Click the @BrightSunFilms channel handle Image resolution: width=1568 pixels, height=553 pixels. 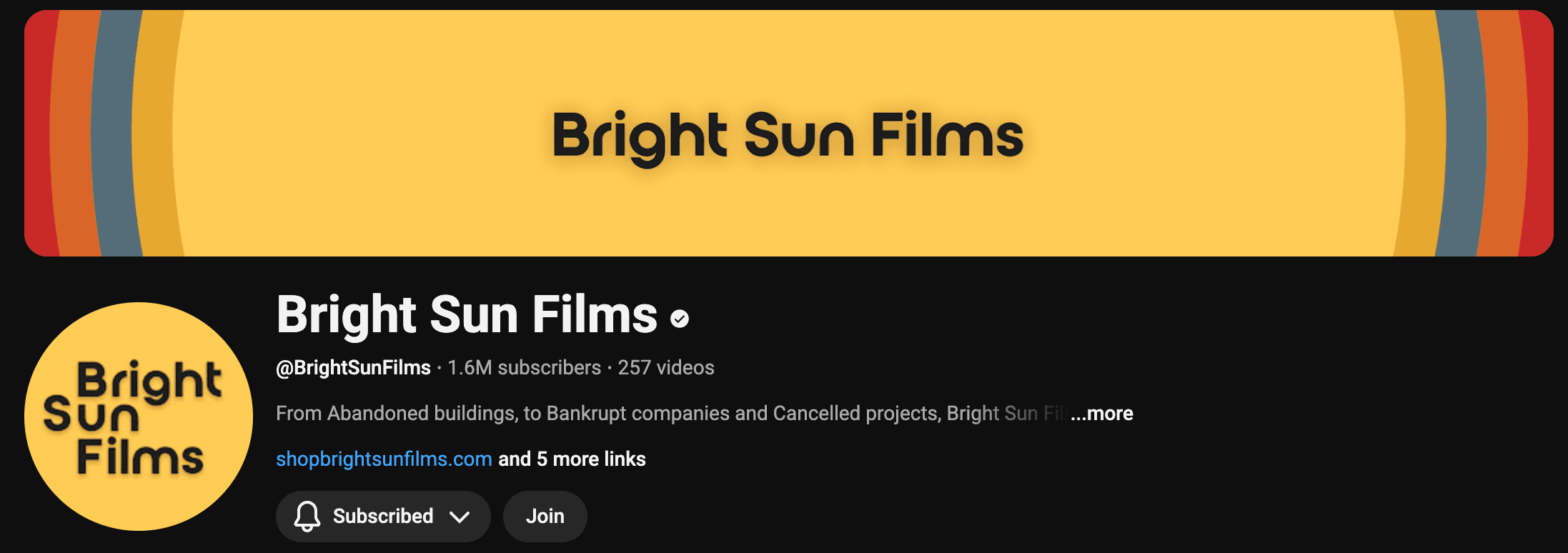pyautogui.click(x=353, y=368)
